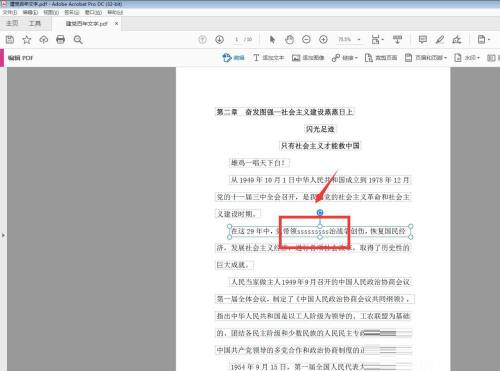Screen dimensions: 500x371
Task: Open the Help menu
Action: tap(115, 12)
